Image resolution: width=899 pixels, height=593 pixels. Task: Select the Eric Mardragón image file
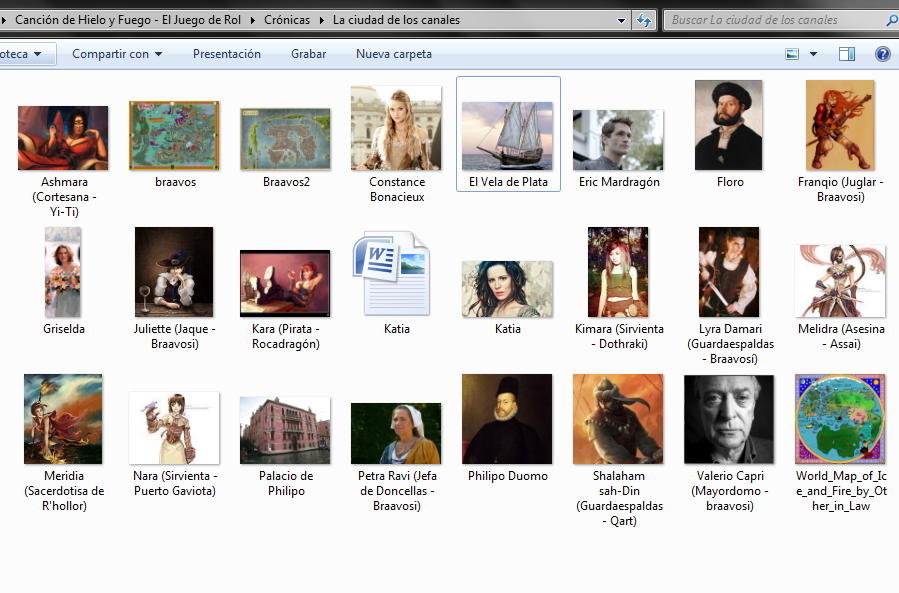point(618,140)
